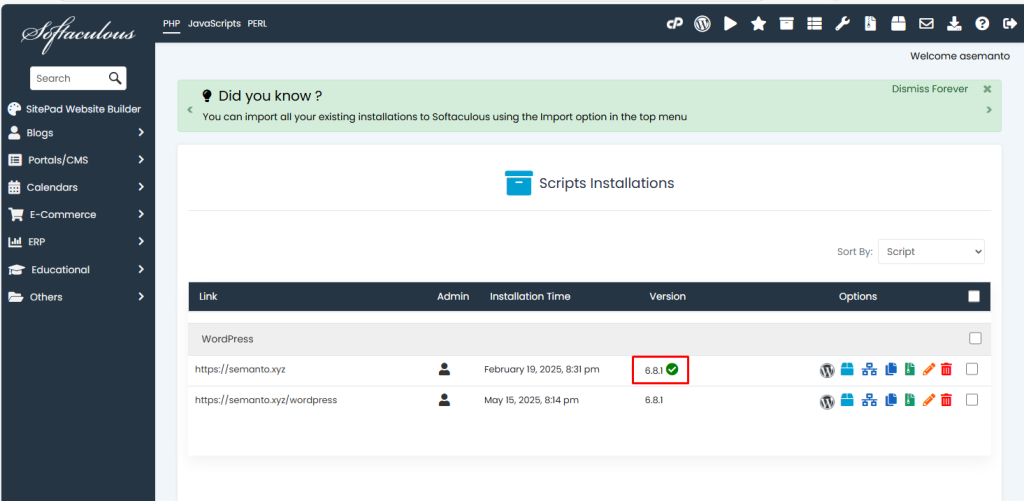
Task: Open the wrench settings icon in top bar
Action: tap(843, 24)
